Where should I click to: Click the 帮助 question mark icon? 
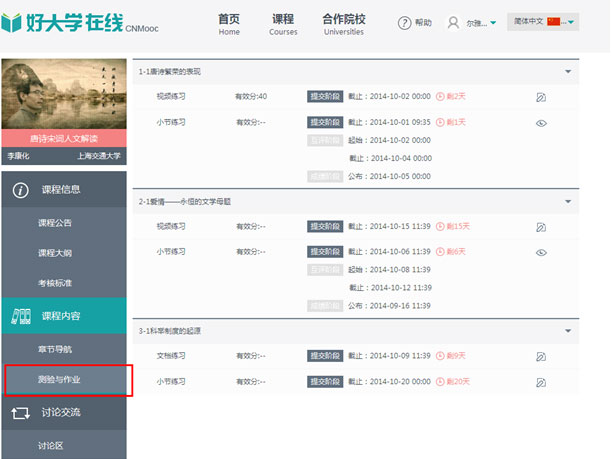click(405, 23)
